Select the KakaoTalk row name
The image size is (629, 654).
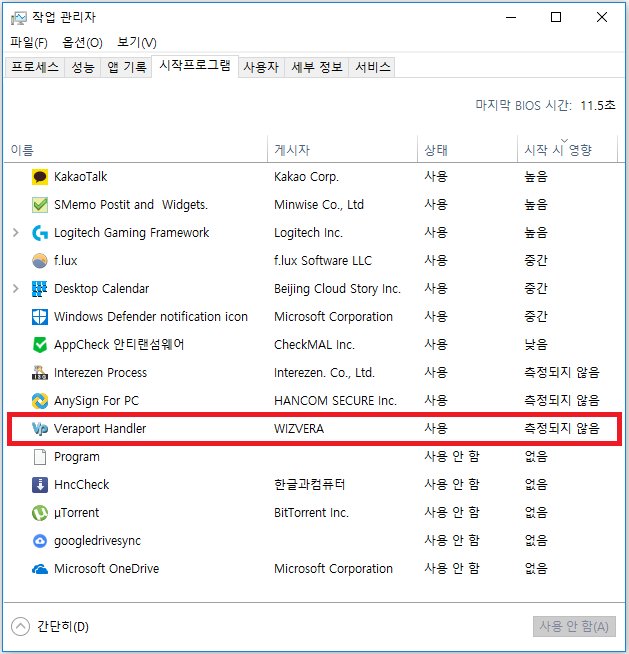[81, 177]
